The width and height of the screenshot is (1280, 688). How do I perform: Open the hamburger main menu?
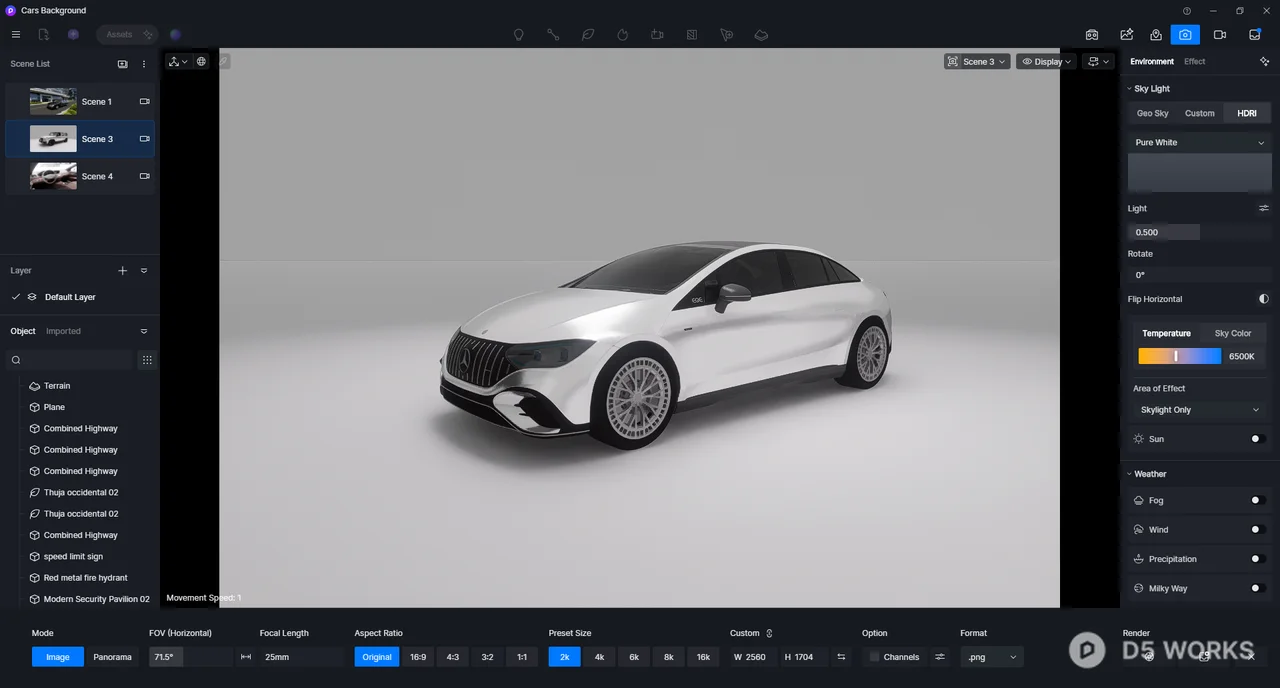click(15, 34)
